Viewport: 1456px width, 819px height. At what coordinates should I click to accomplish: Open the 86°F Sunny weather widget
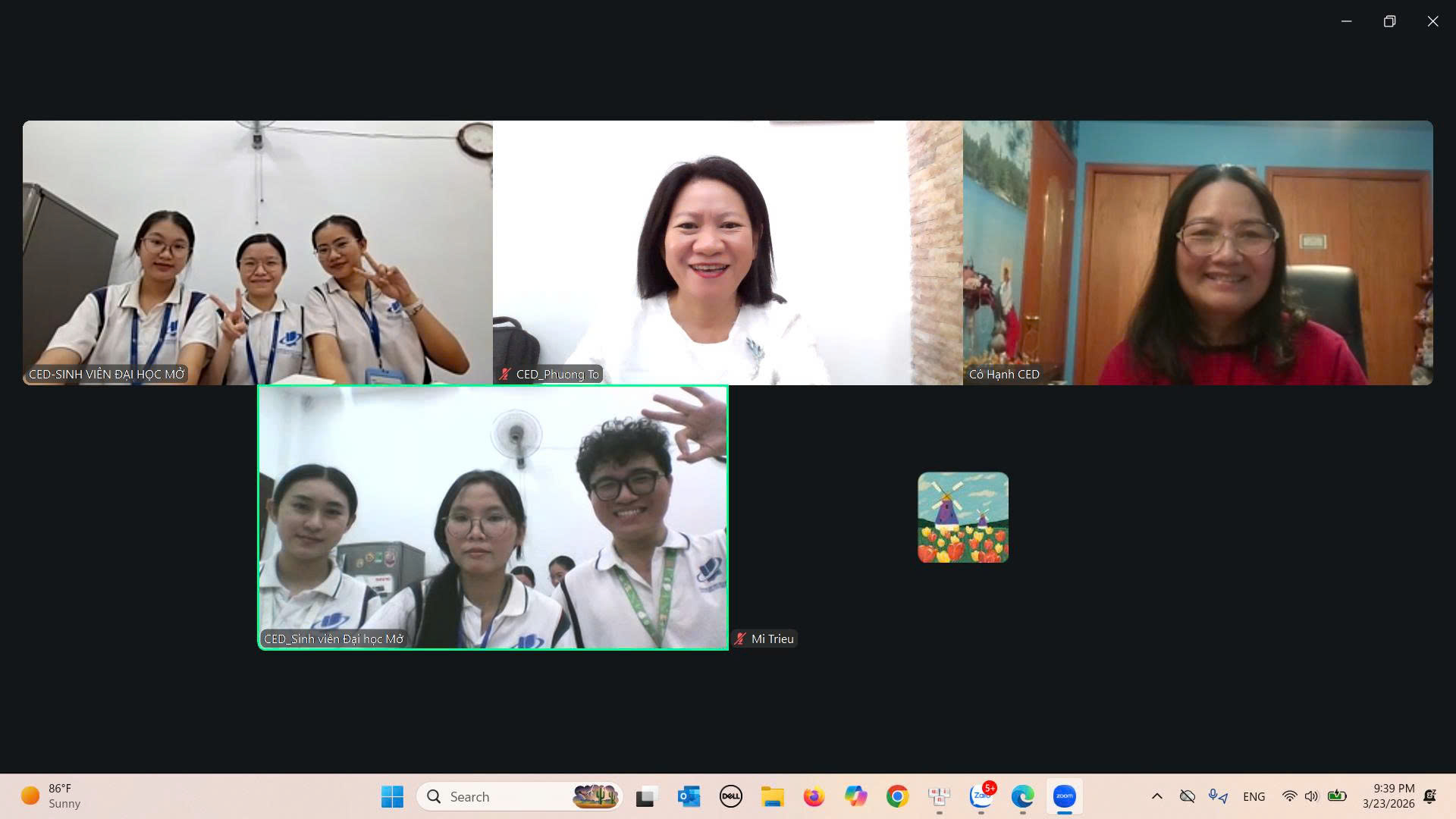coord(52,796)
